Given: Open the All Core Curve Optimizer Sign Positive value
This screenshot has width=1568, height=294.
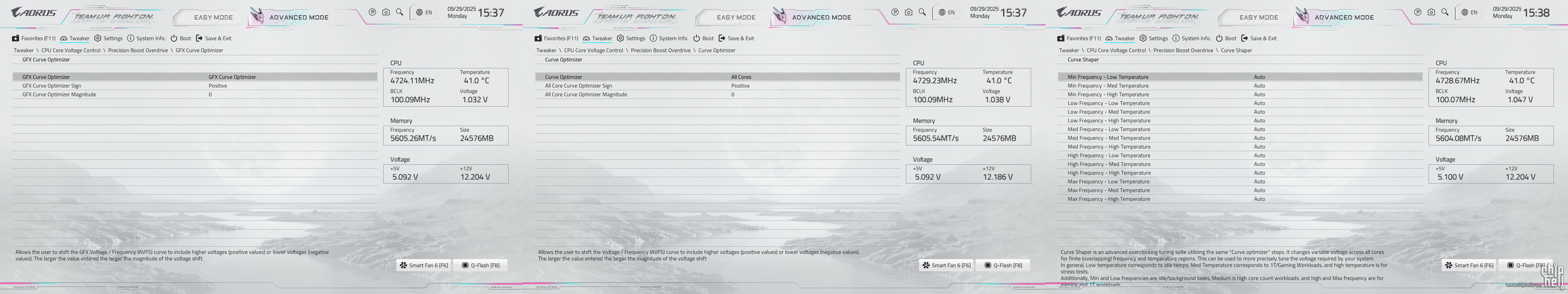Looking at the screenshot, I should (740, 86).
